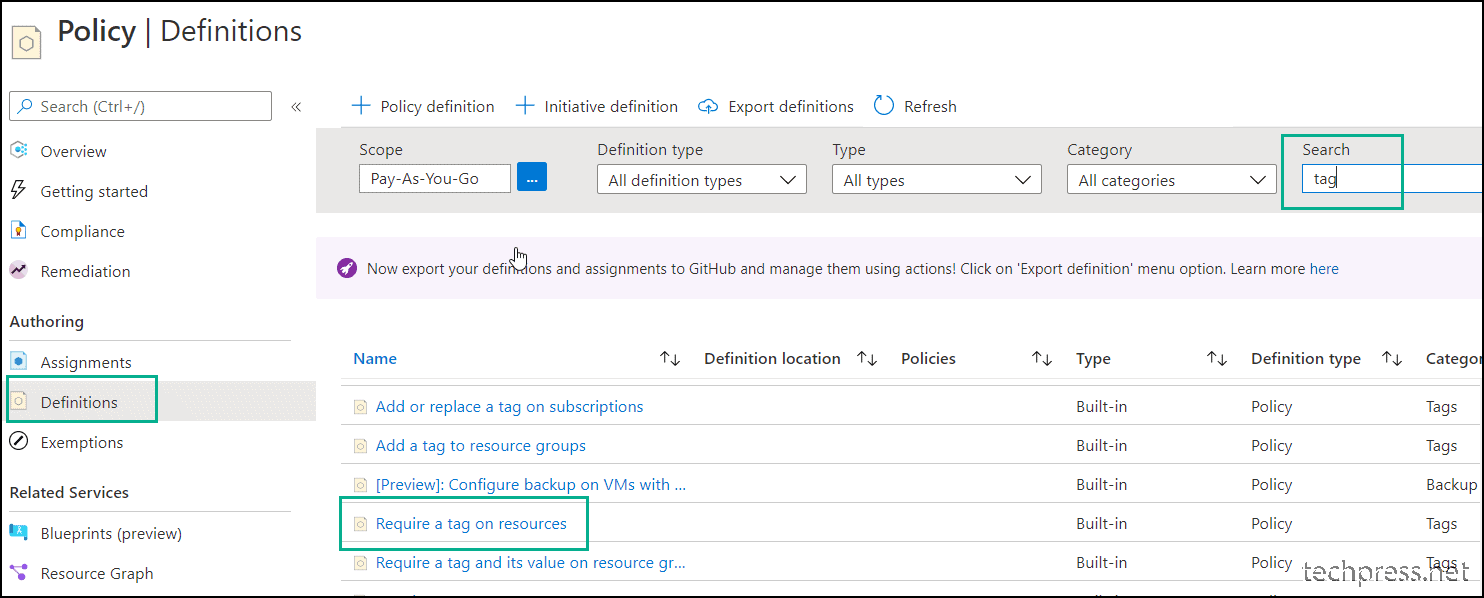The width and height of the screenshot is (1484, 598).
Task: Sort by Name column arrows
Action: point(670,359)
